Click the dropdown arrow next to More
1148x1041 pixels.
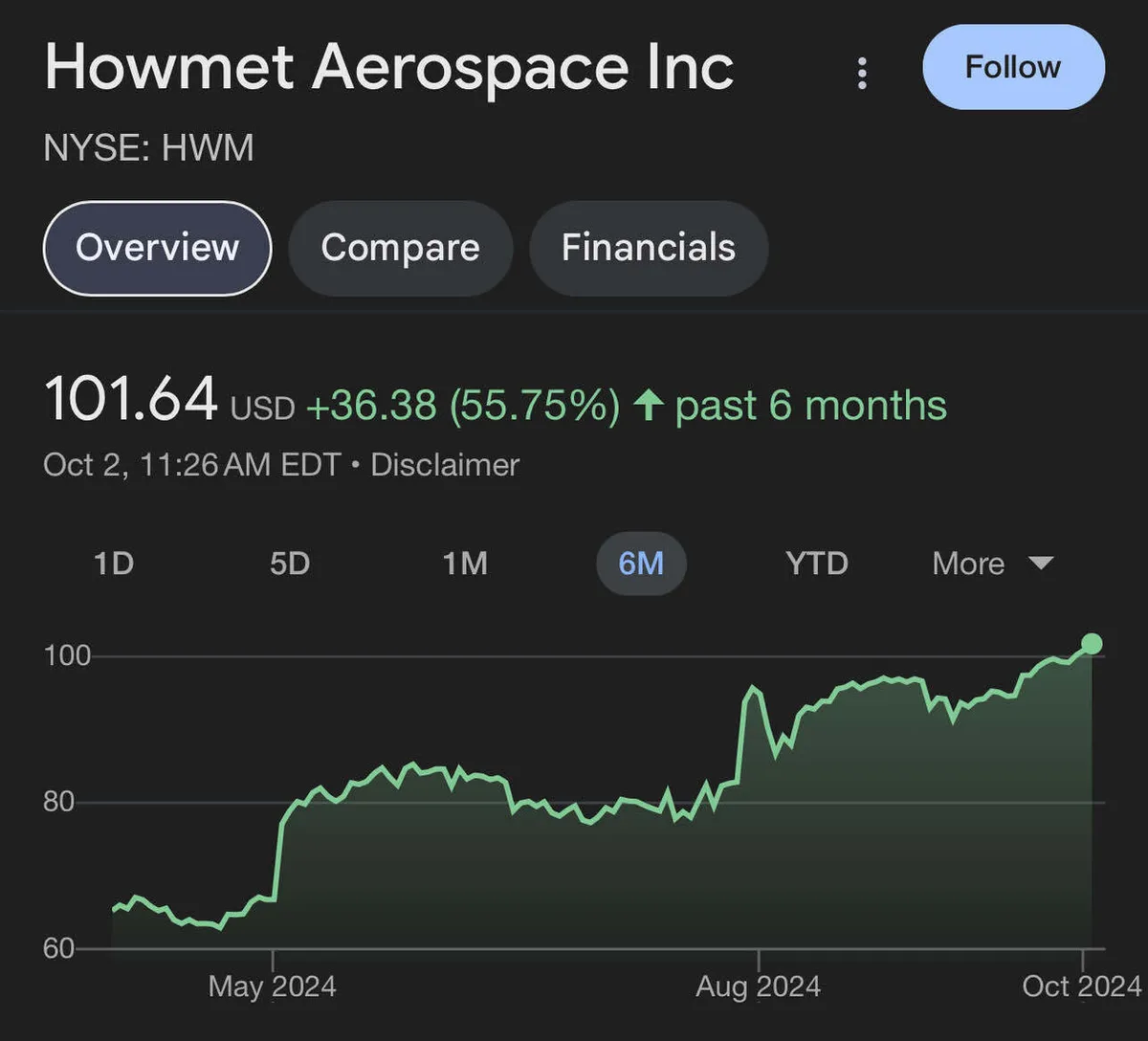click(1040, 564)
